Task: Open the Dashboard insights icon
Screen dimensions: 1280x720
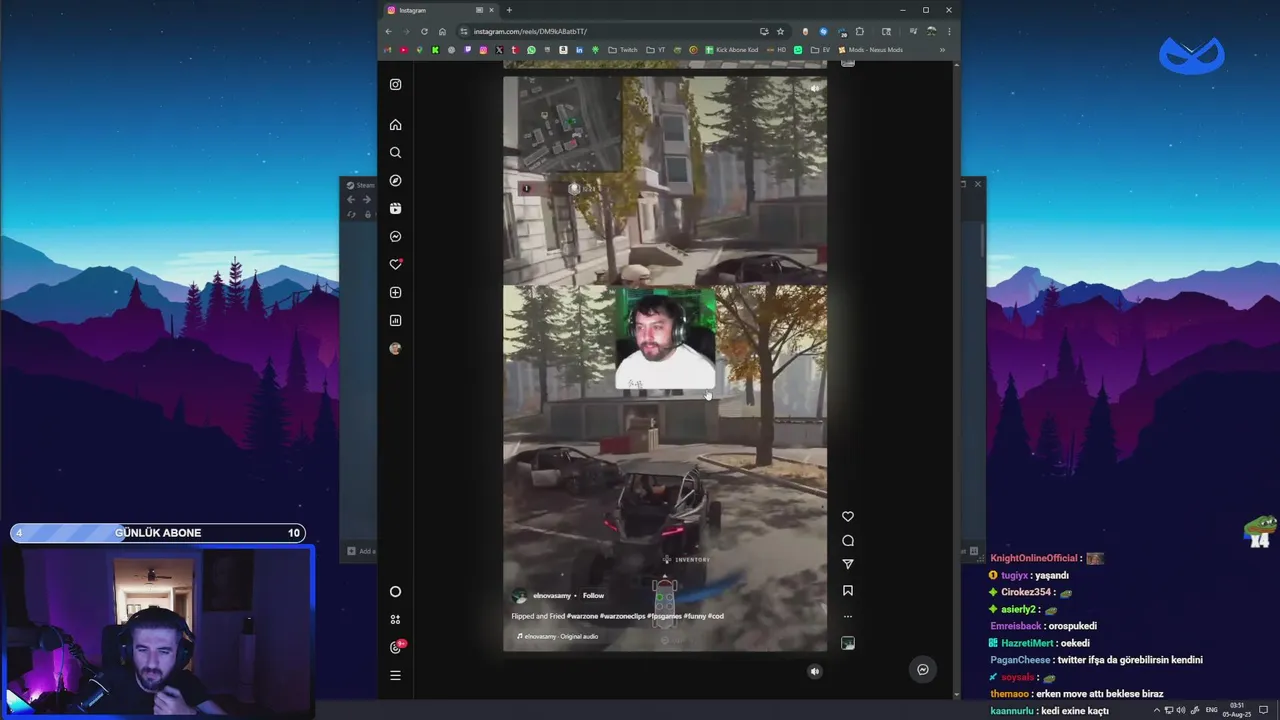Action: 395,321
